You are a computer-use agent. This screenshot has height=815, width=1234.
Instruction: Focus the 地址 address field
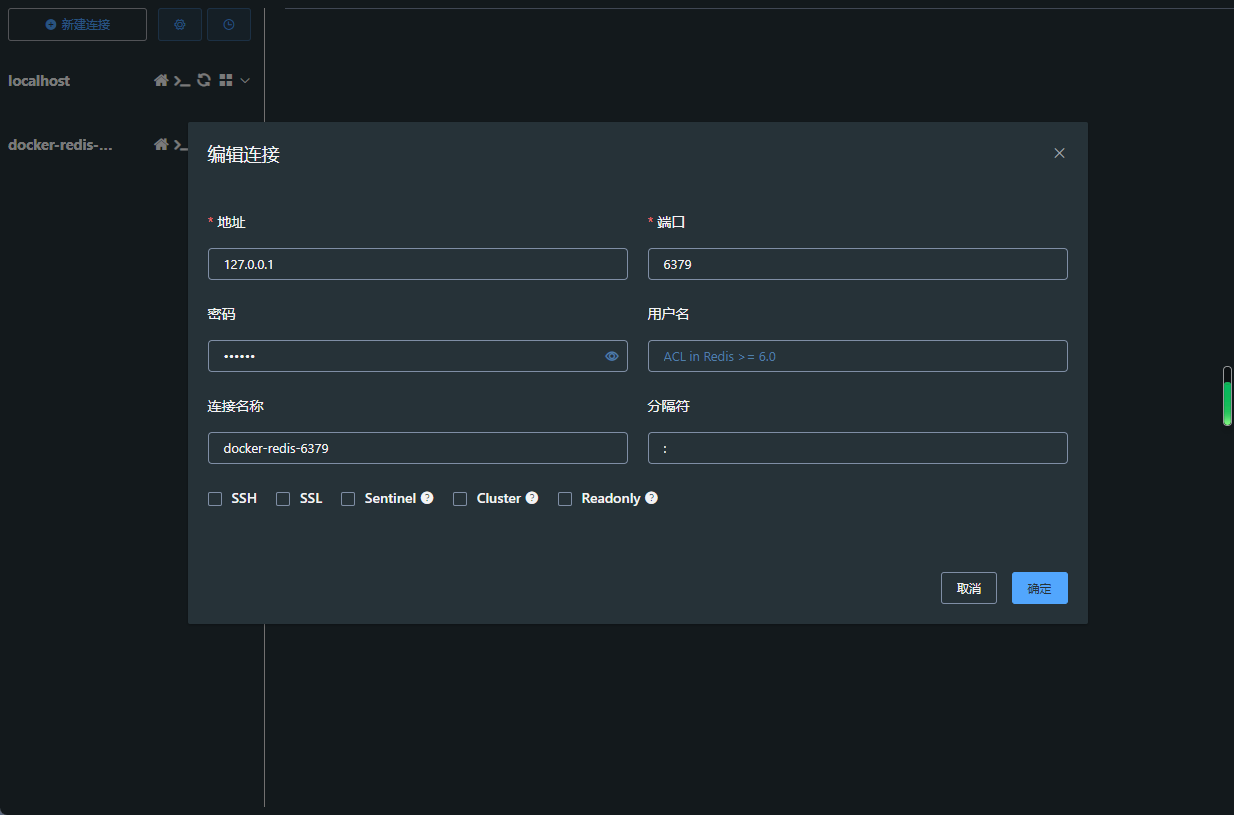418,264
